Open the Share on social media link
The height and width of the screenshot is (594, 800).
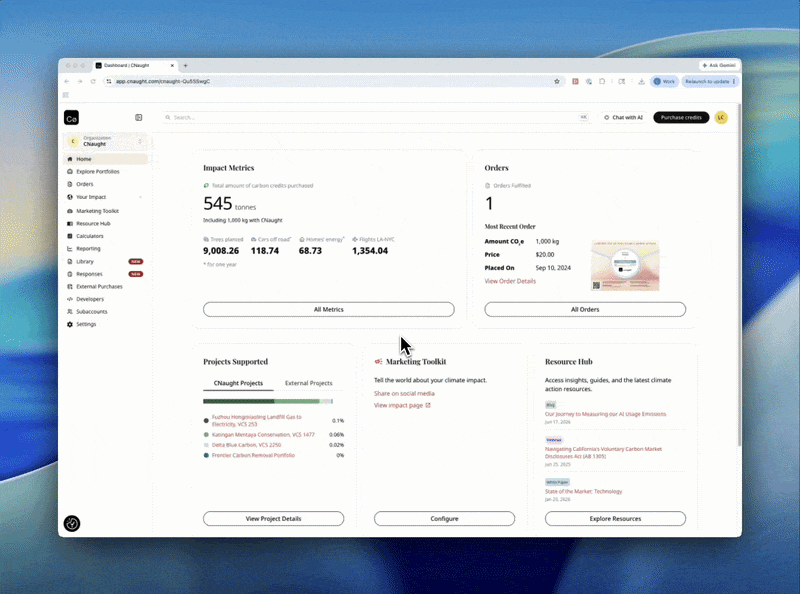pos(404,393)
